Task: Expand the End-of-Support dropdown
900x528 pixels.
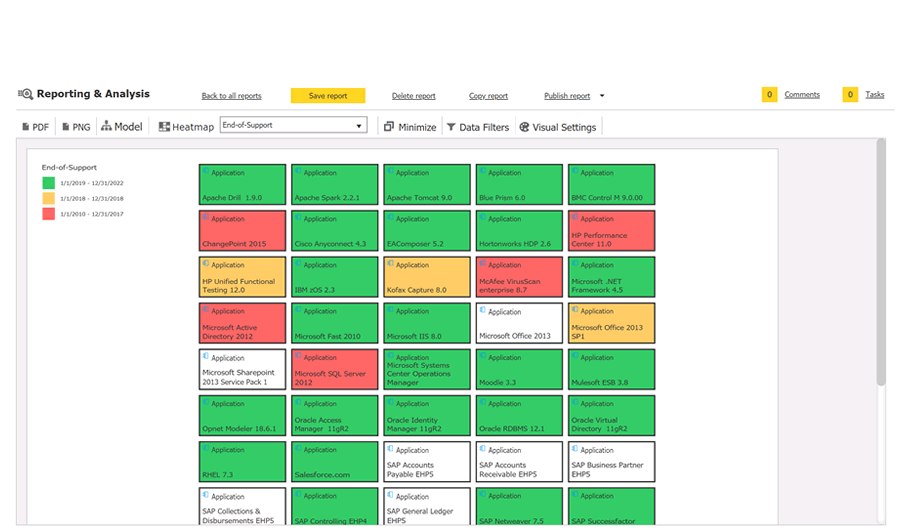Action: (359, 126)
